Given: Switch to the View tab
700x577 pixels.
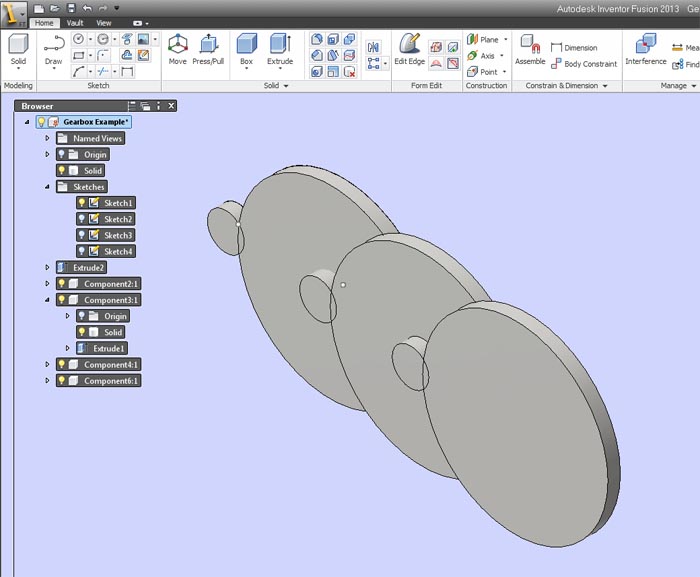Looking at the screenshot, I should [x=104, y=23].
